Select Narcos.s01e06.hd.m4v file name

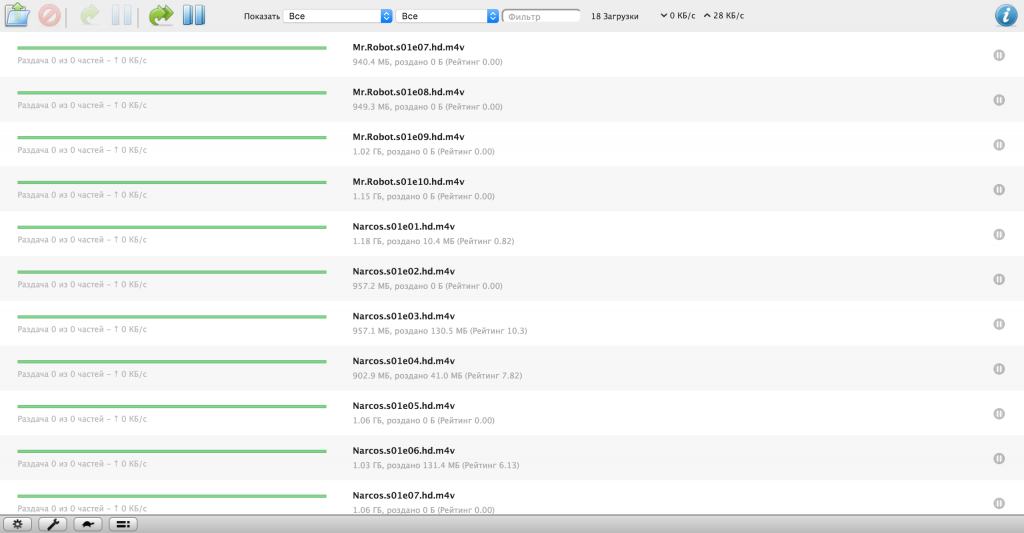[404, 451]
